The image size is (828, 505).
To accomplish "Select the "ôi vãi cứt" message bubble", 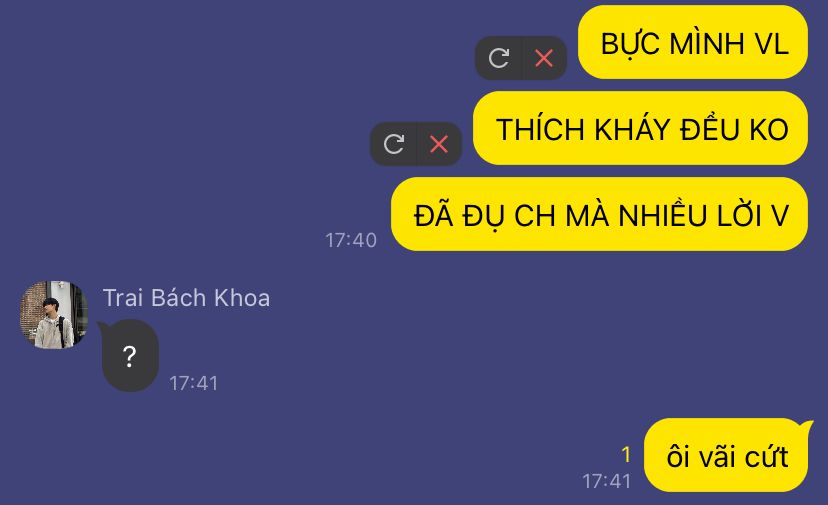I will tap(726, 455).
